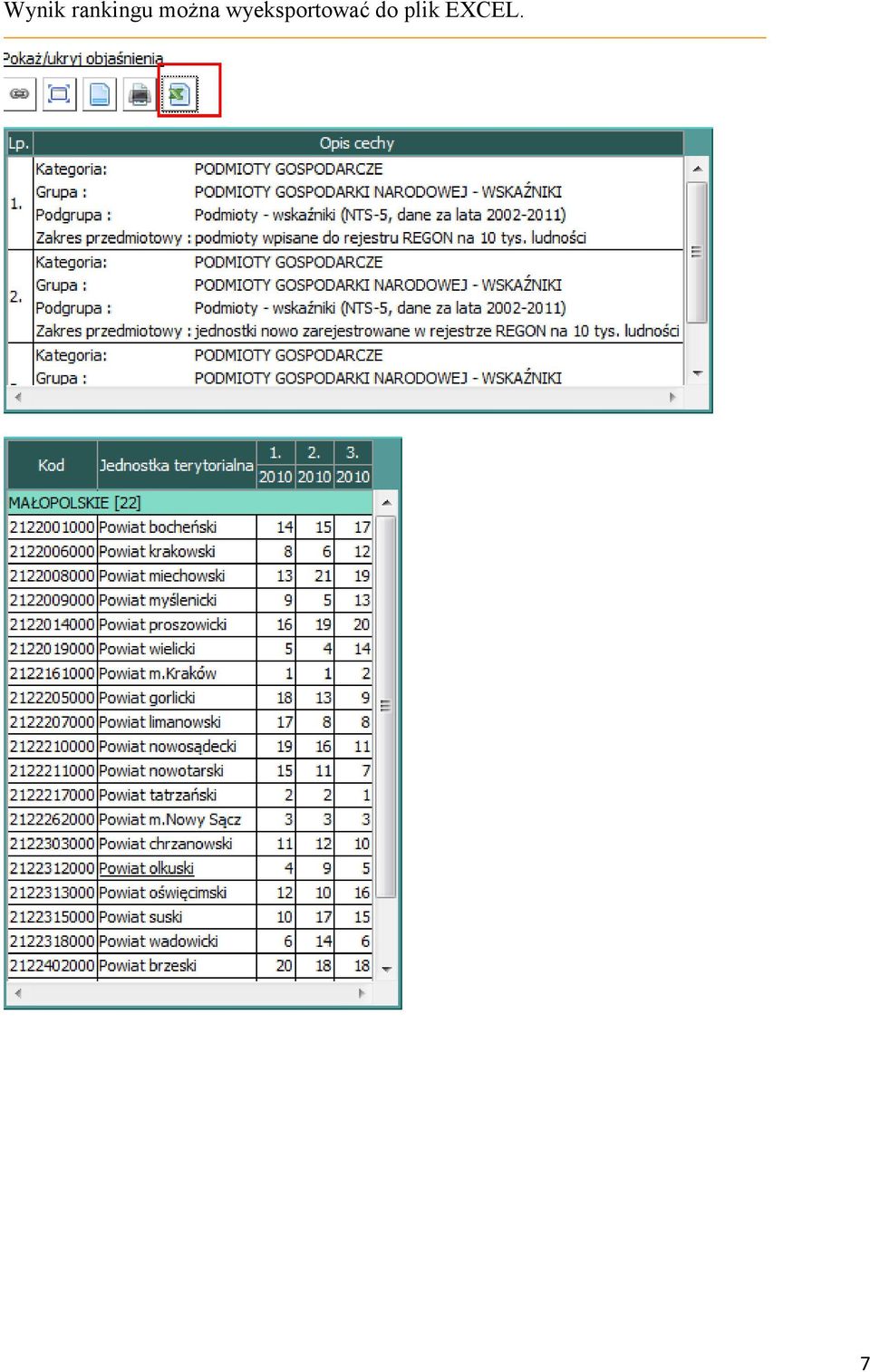Click code cell '2122161000'
The image size is (870, 1372).
point(52,674)
